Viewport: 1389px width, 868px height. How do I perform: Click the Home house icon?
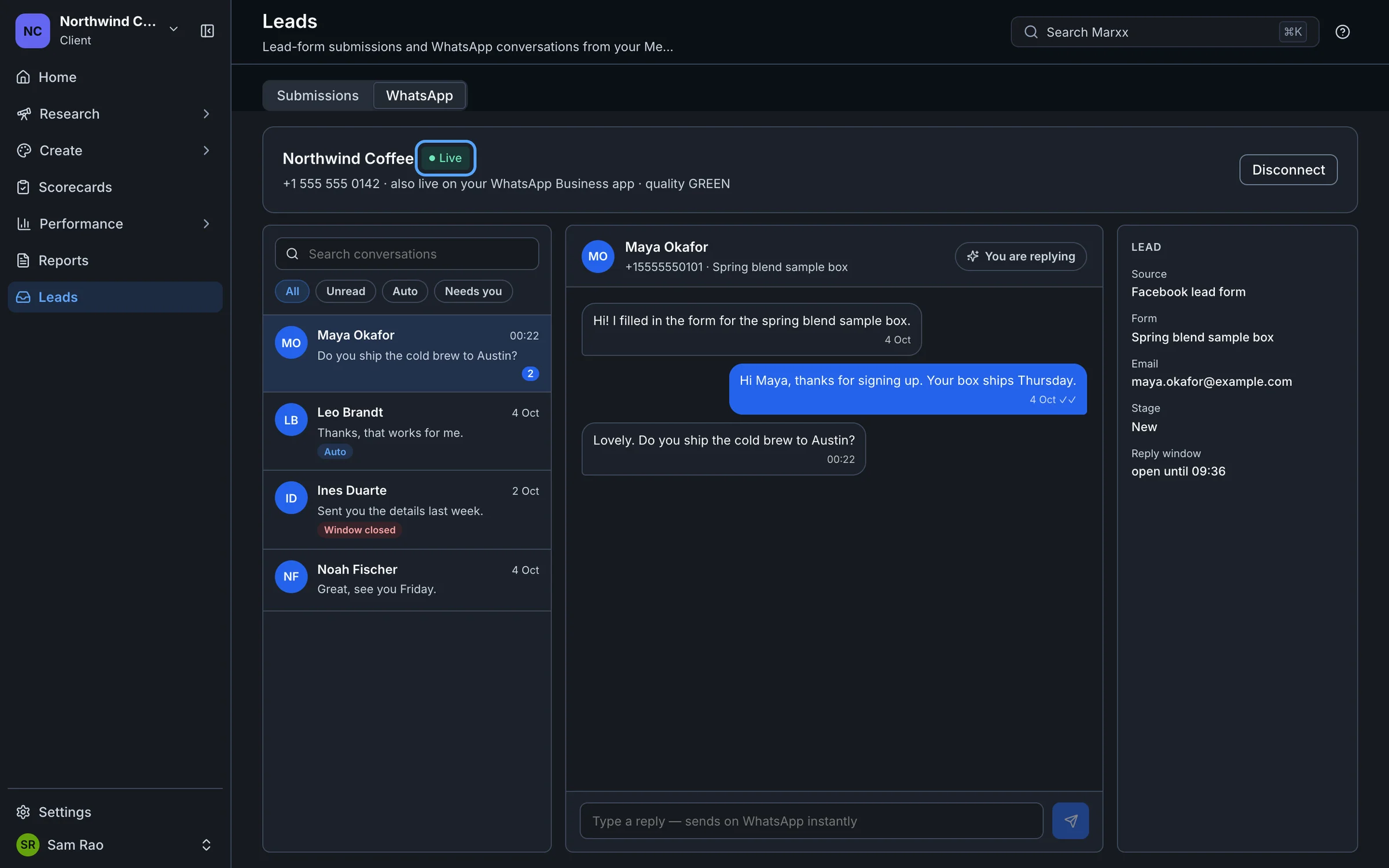(x=23, y=77)
